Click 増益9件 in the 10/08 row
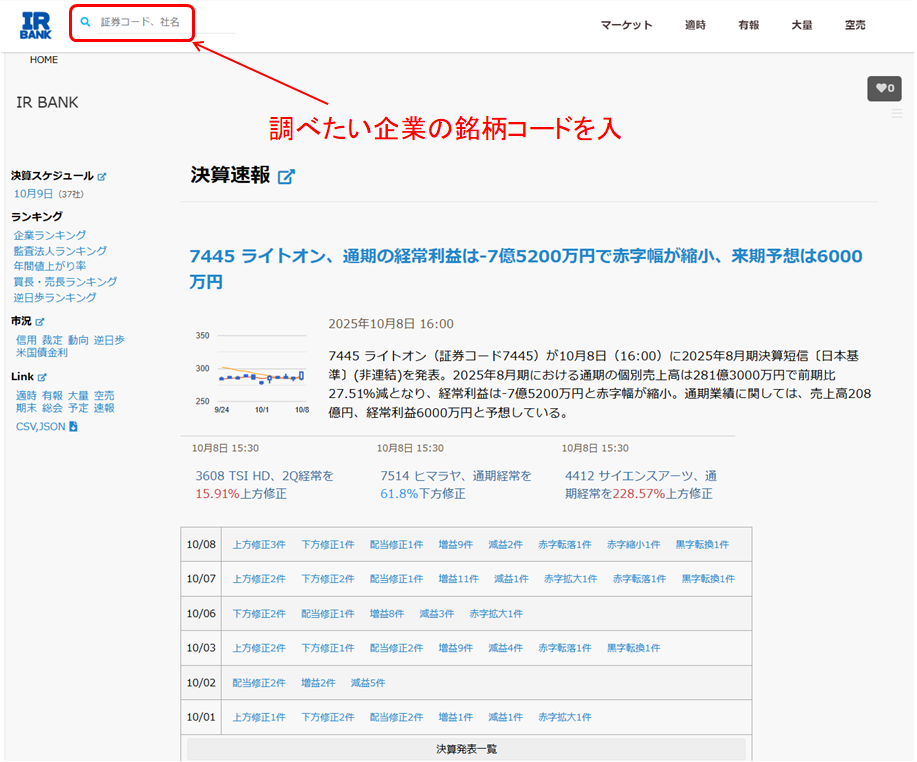 (x=455, y=545)
